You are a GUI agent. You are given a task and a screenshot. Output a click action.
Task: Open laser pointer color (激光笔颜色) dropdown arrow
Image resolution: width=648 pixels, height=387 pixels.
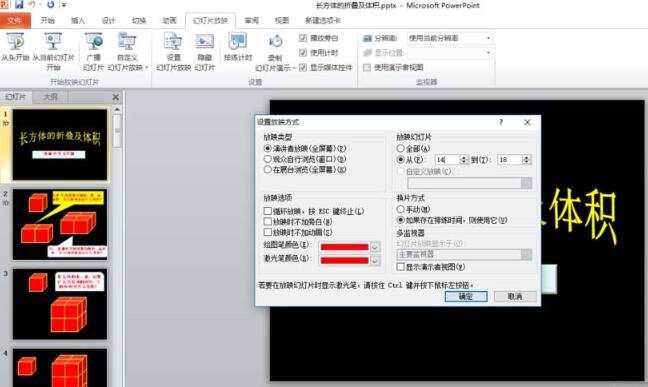click(x=375, y=260)
